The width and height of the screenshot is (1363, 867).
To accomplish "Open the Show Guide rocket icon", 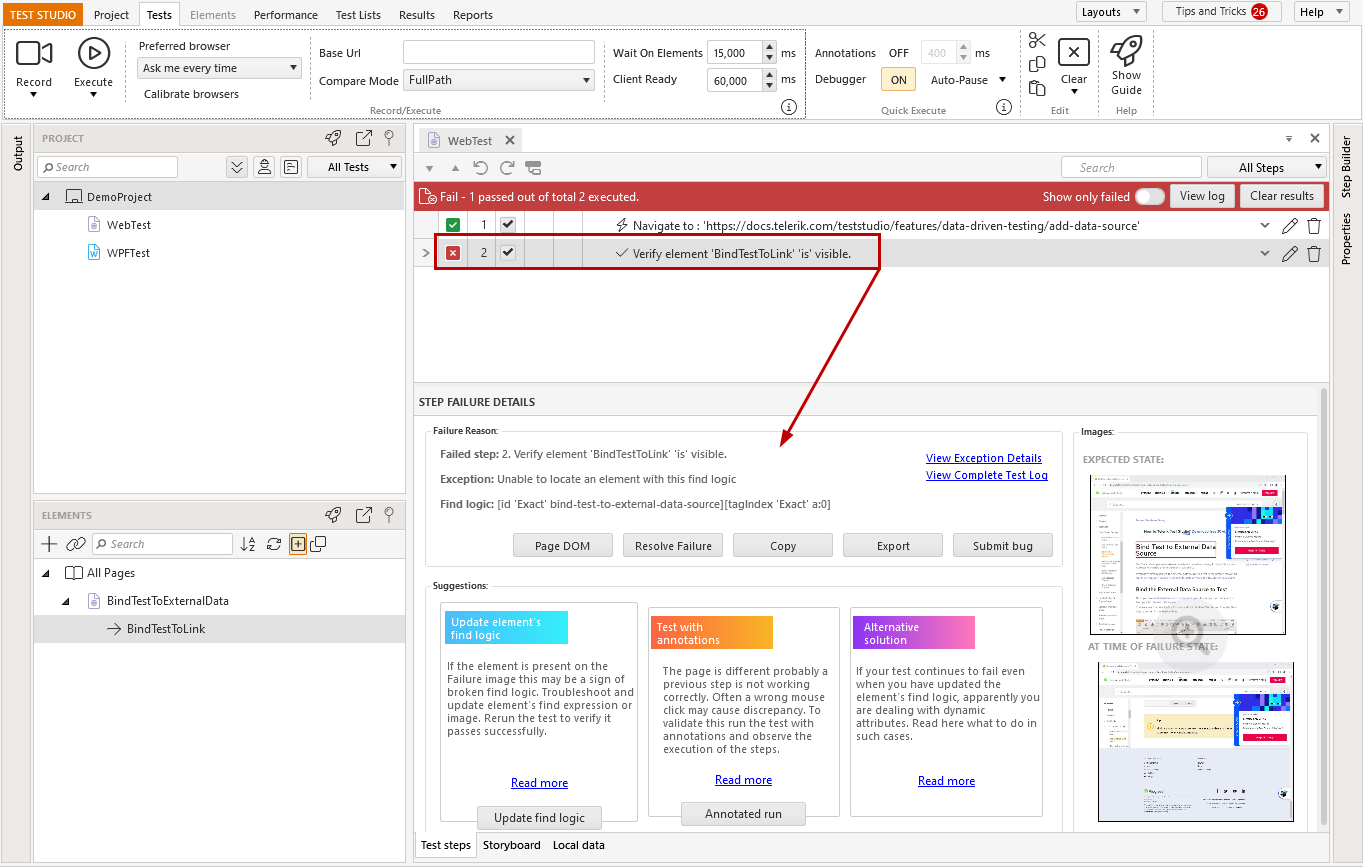I will pyautogui.click(x=1126, y=50).
